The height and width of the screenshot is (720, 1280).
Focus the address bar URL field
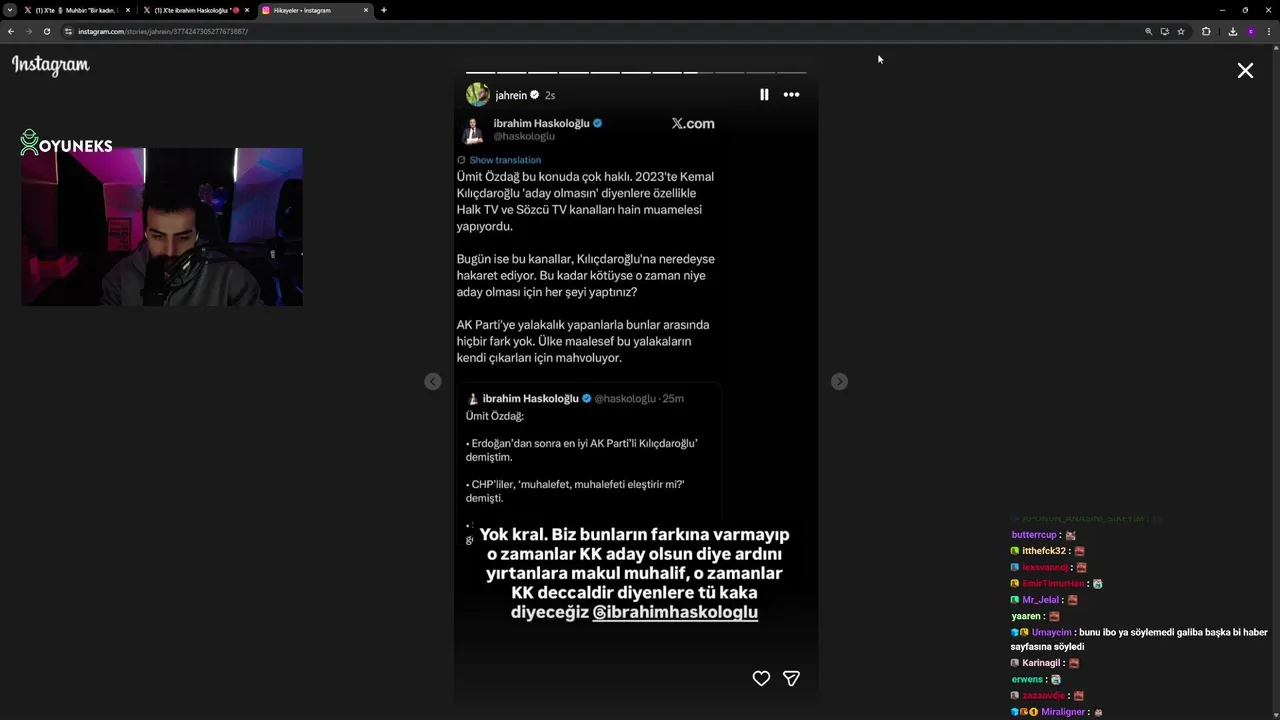coord(600,31)
